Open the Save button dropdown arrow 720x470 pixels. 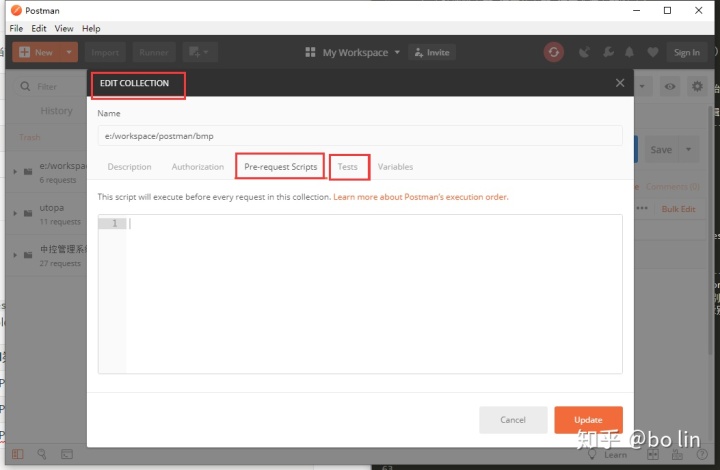point(688,149)
